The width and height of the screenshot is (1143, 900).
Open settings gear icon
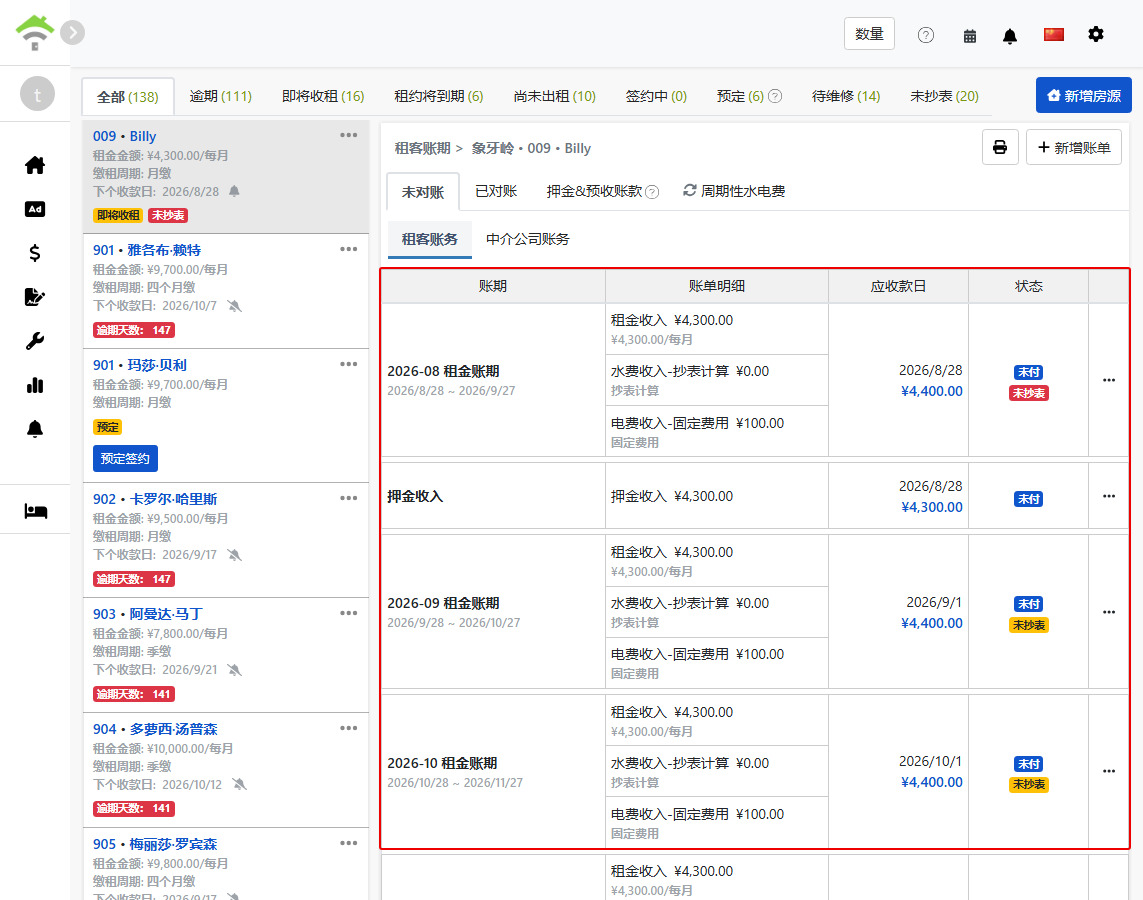pyautogui.click(x=1096, y=34)
